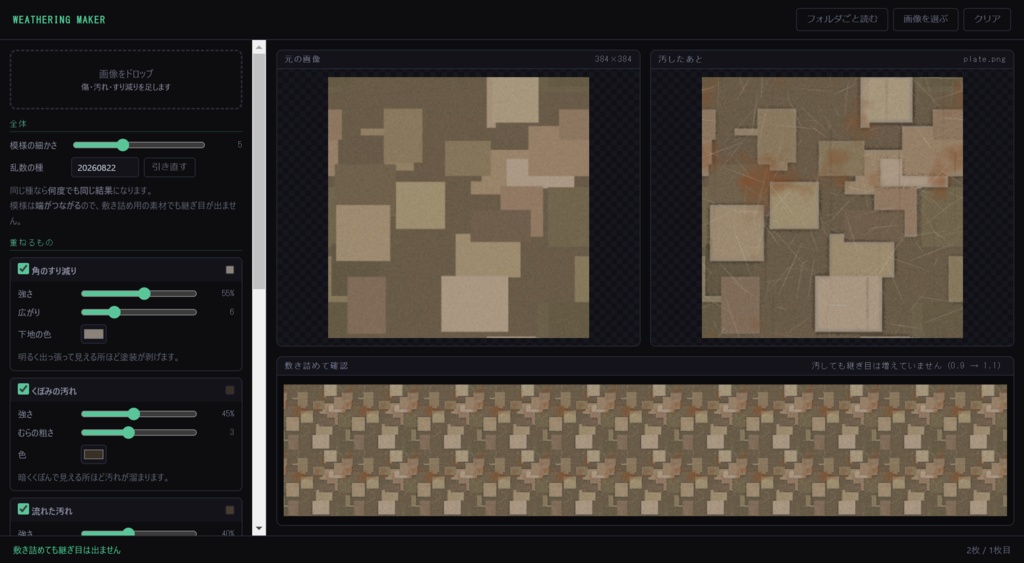Click the sidebar scrollbar up arrow
Screen dimensions: 1024x563
pyautogui.click(x=259, y=47)
